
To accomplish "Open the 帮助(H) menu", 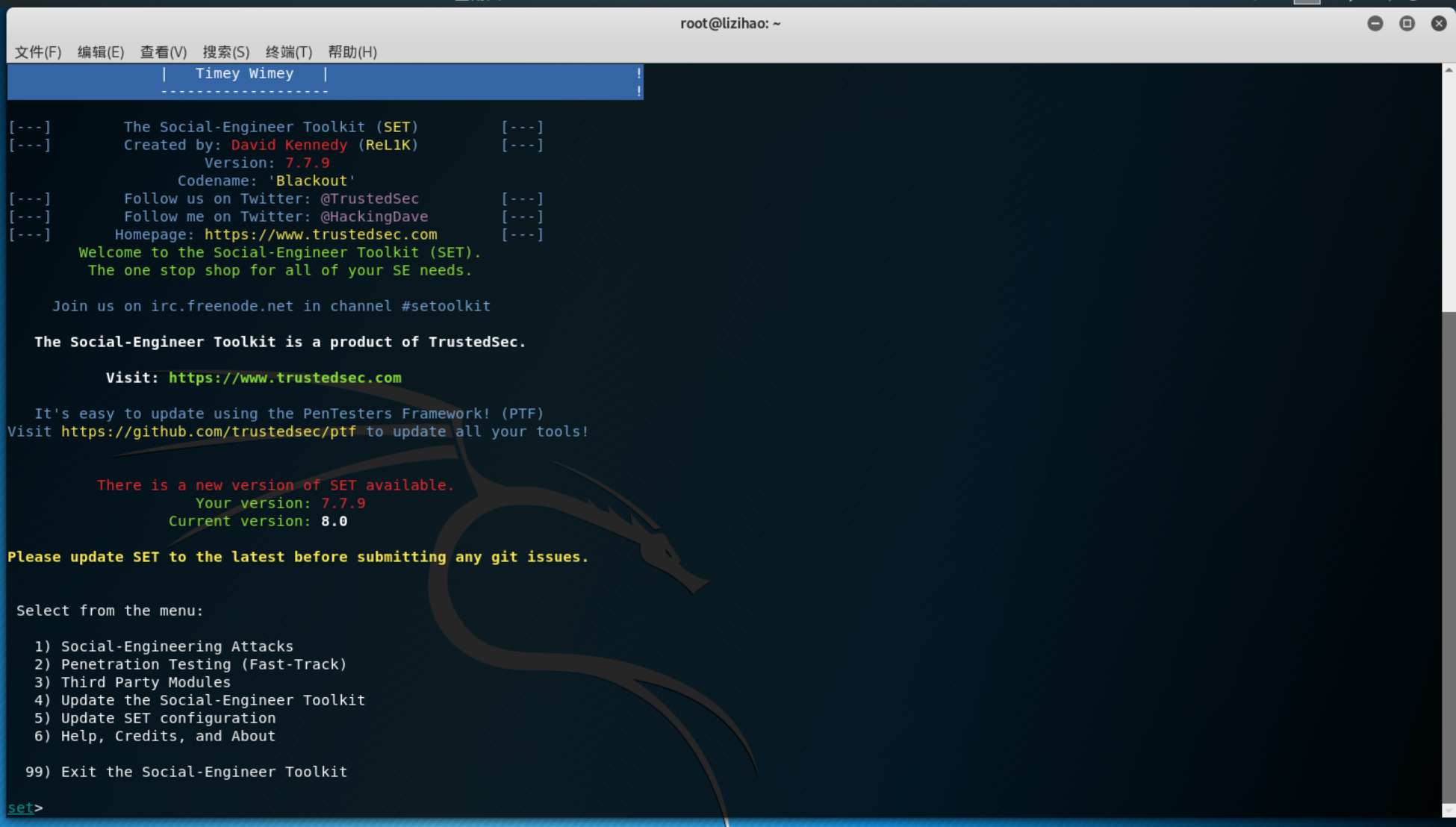I will pyautogui.click(x=352, y=52).
